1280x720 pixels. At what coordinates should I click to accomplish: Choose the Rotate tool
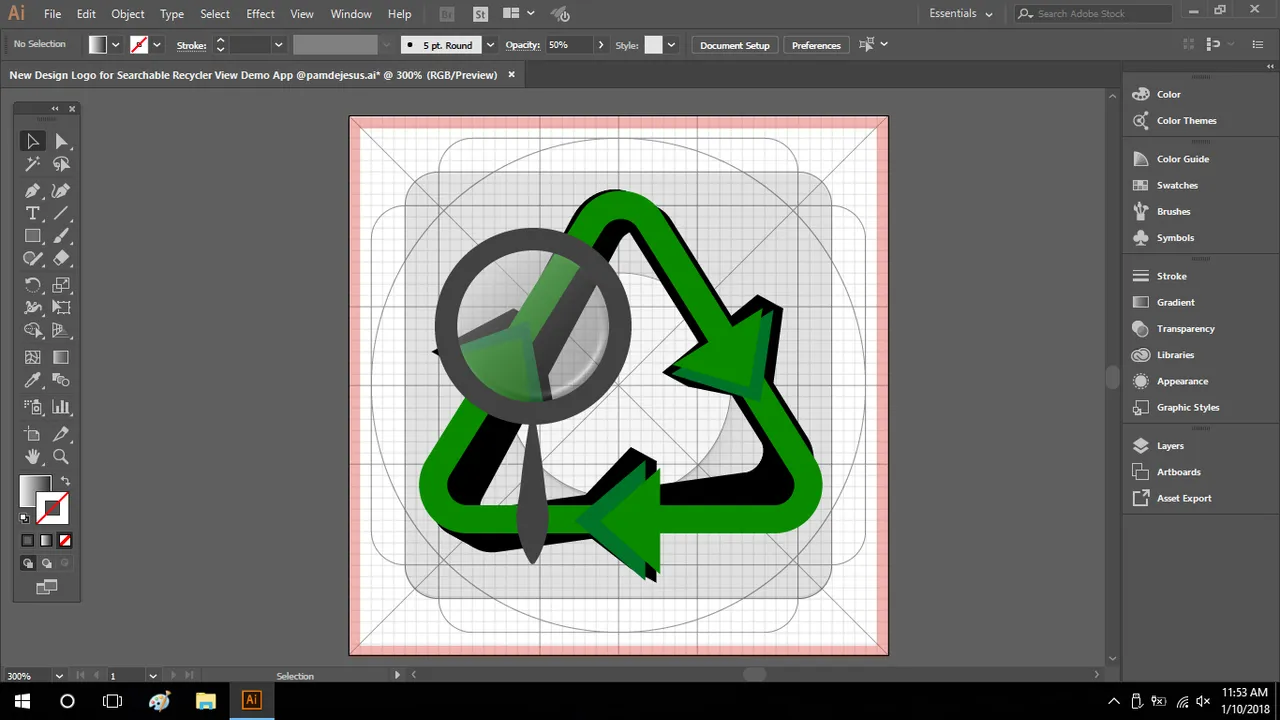click(x=33, y=285)
